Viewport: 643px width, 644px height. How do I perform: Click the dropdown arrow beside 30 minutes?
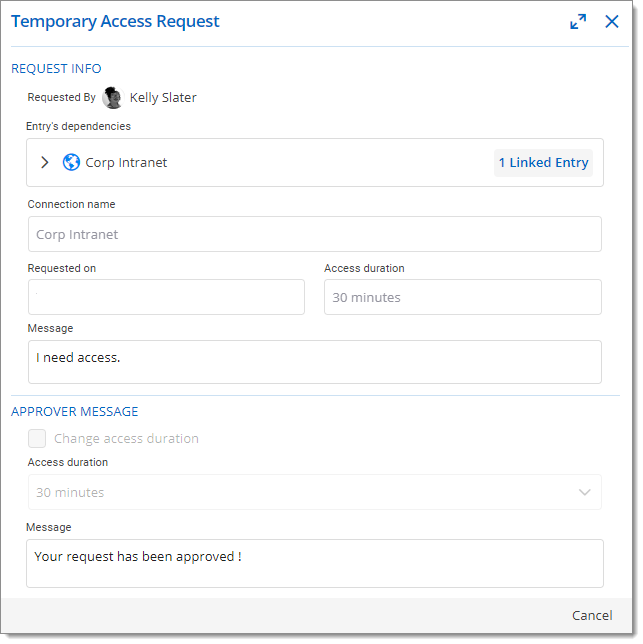tap(584, 492)
